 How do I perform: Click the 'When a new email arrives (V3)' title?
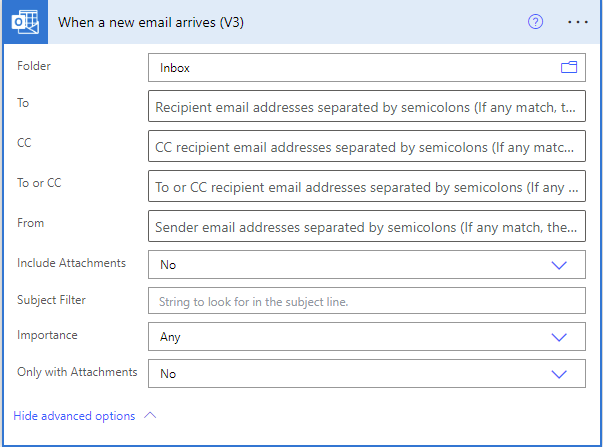point(151,22)
